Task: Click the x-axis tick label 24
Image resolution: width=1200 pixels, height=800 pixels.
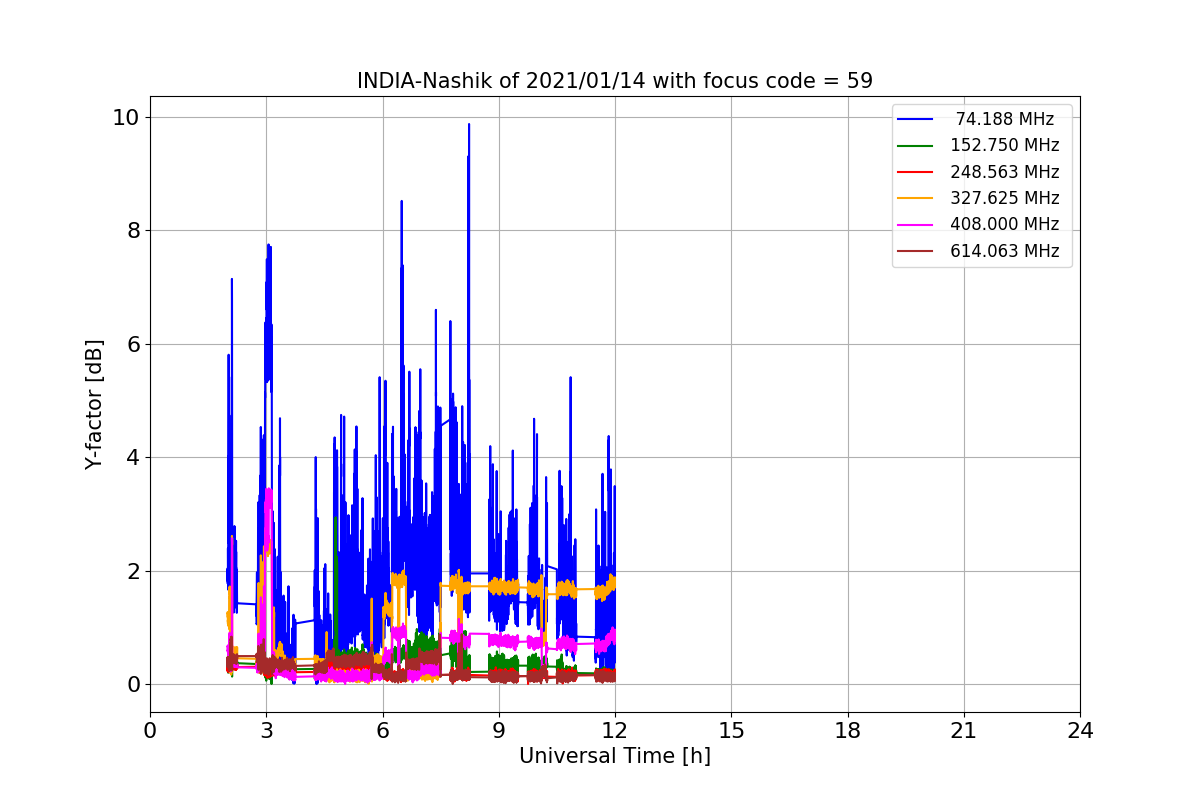Action: [1080, 731]
